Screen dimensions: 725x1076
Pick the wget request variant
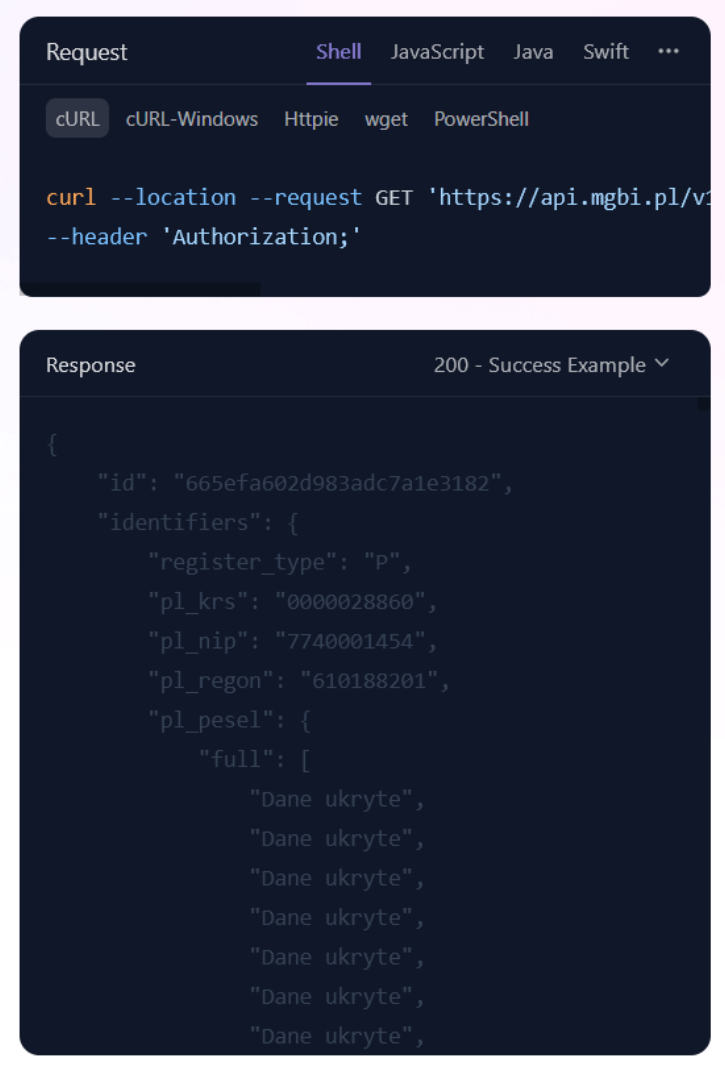386,119
